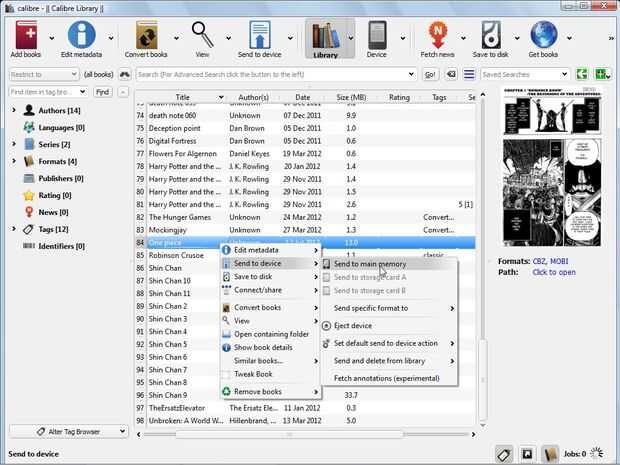Click the Find button in tag browser
Screen dimensions: 620x465
[x=102, y=92]
